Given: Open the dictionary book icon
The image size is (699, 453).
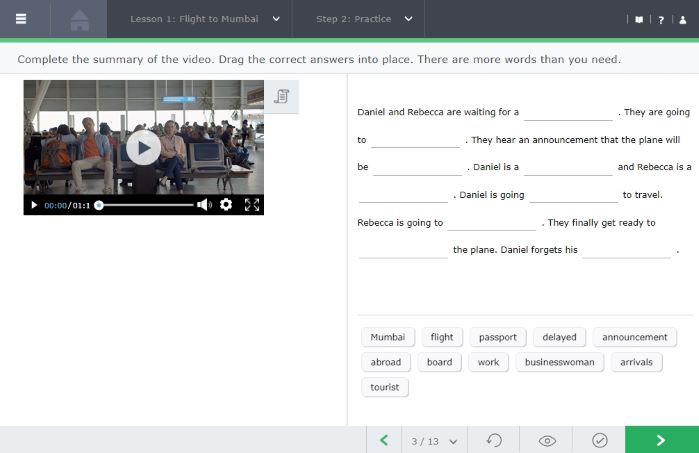Looking at the screenshot, I should (x=639, y=19).
